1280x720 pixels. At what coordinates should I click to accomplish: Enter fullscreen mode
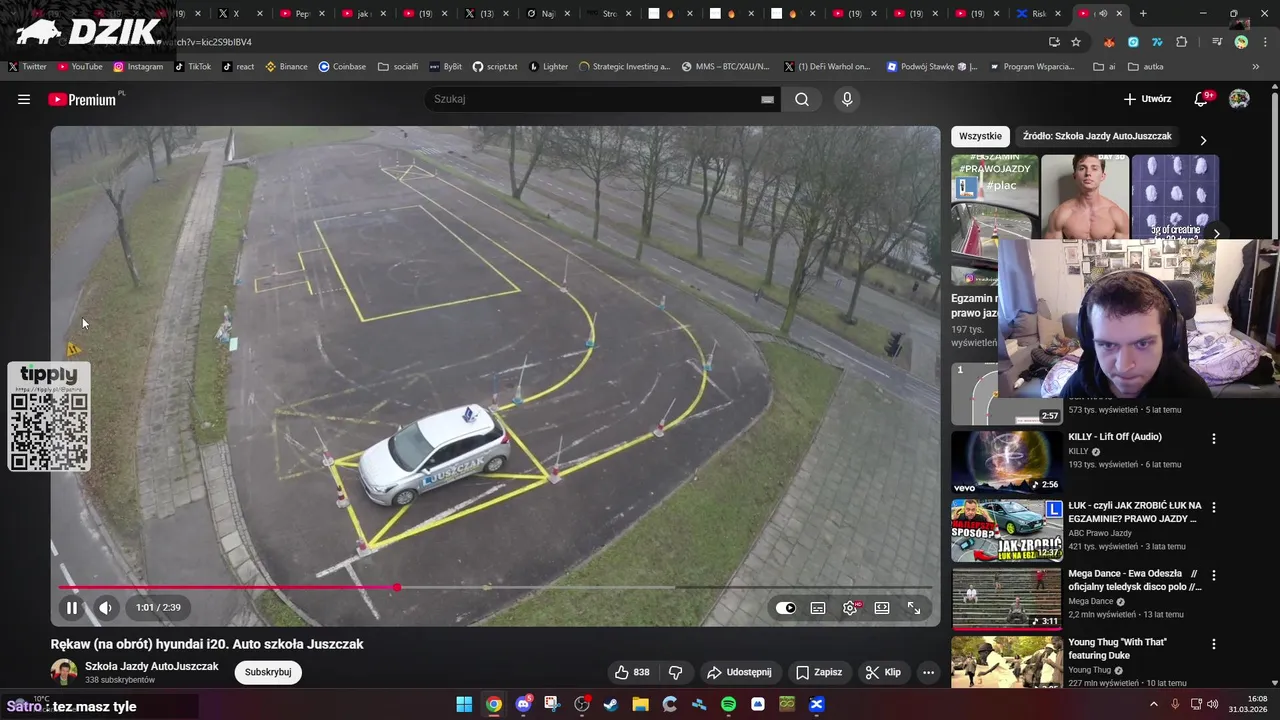point(914,607)
